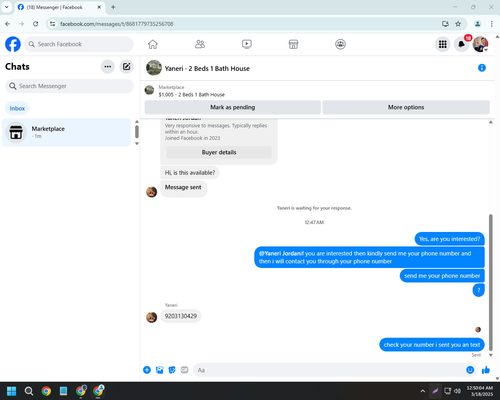Open the notifications bell icon
500x400 pixels.
(461, 44)
